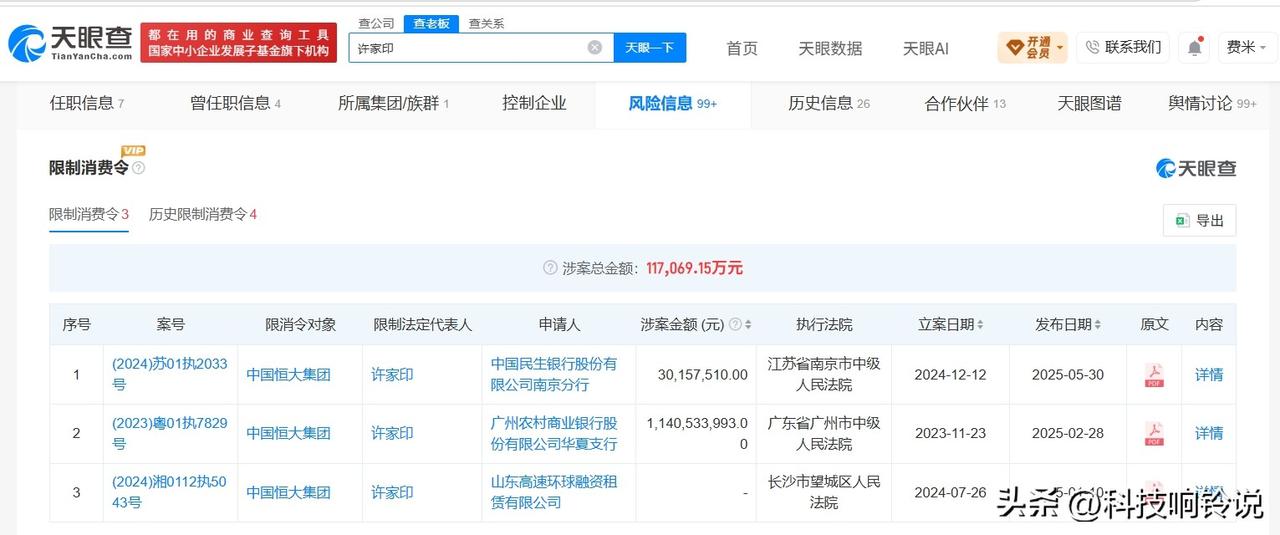1280x535 pixels.
Task: Open PDF original for case 苏01执2033号
Action: [1154, 375]
